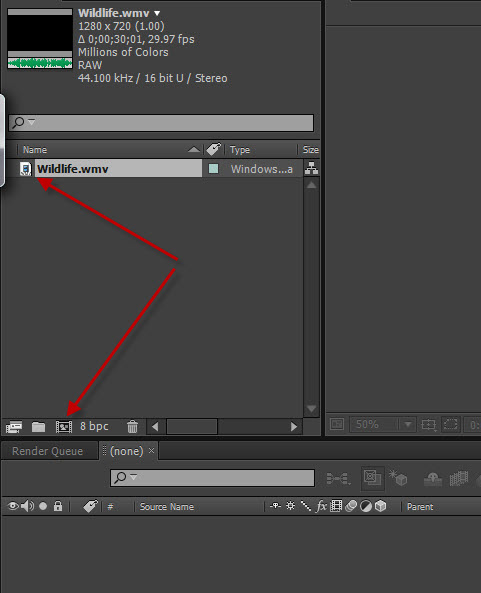Viewport: 481px width, 593px height.
Task: Click Create a new Composition icon
Action: click(x=64, y=427)
